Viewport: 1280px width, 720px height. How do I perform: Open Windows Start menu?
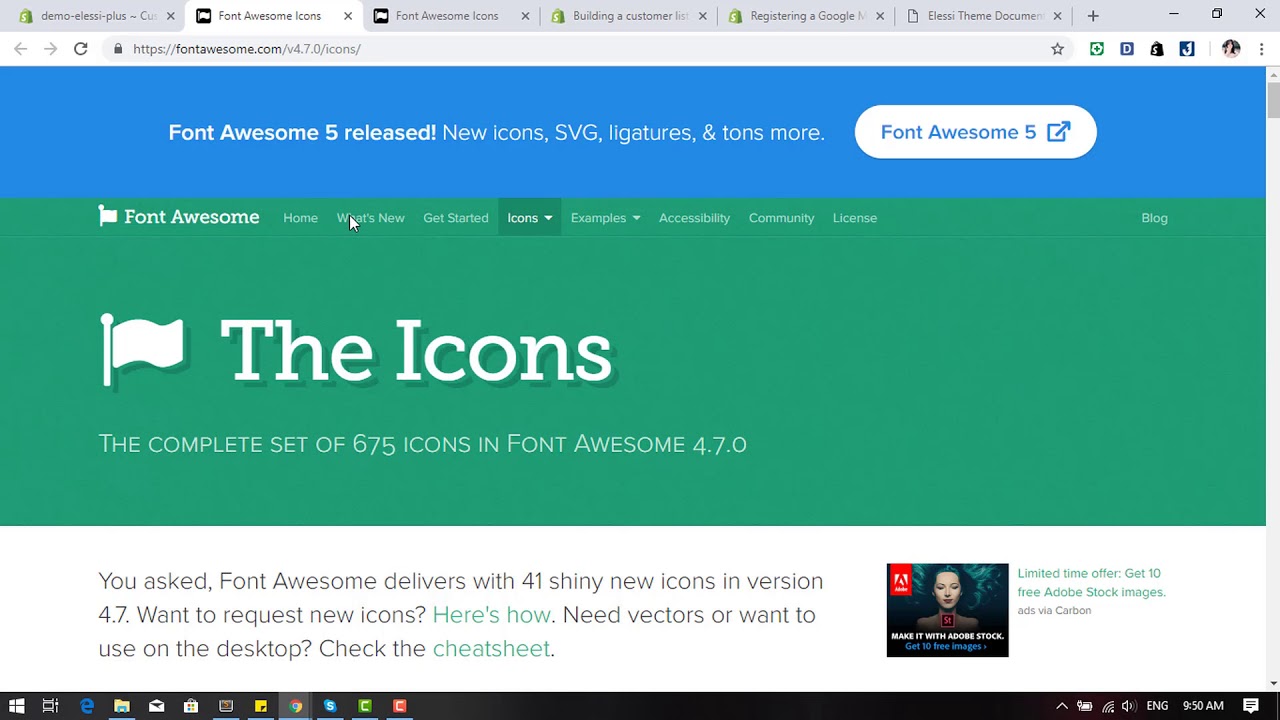(x=16, y=706)
